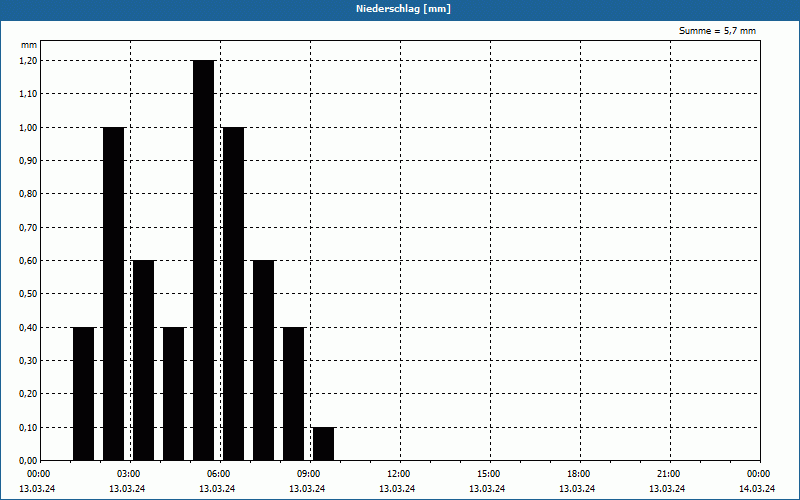Click the 14.03.24 date label

point(757,489)
